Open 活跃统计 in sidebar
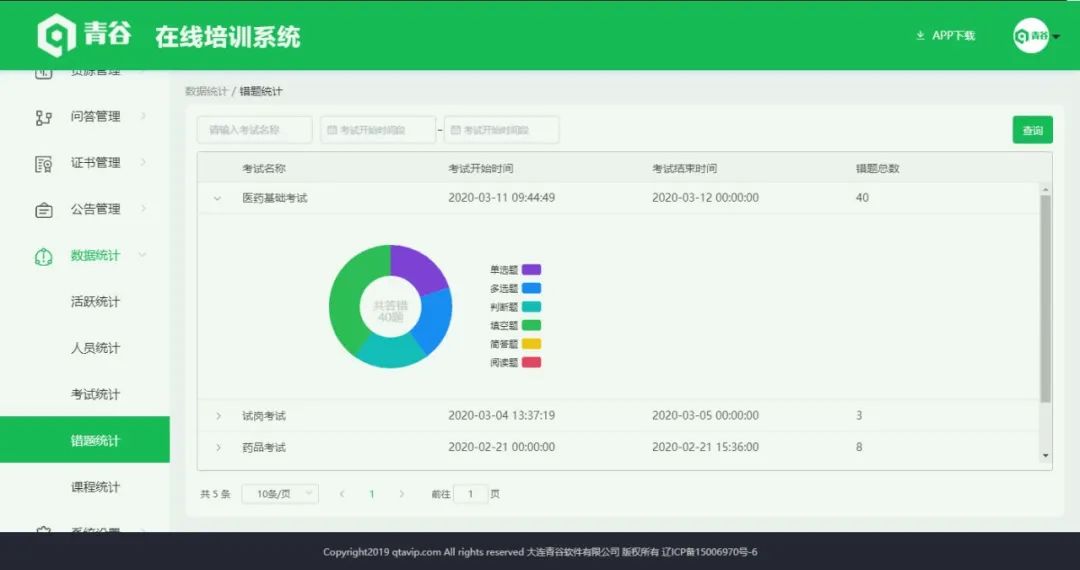Image resolution: width=1080 pixels, height=570 pixels. click(x=95, y=302)
